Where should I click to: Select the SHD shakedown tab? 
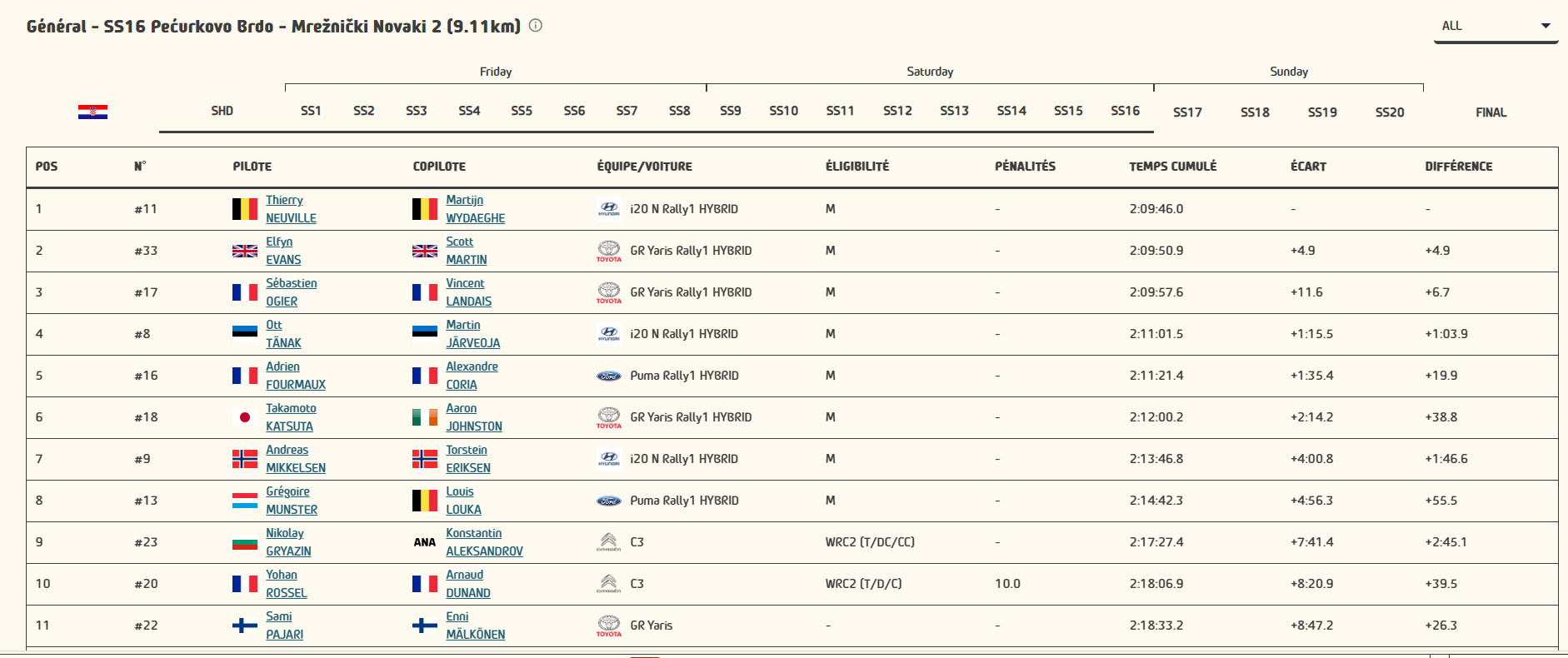coord(222,111)
